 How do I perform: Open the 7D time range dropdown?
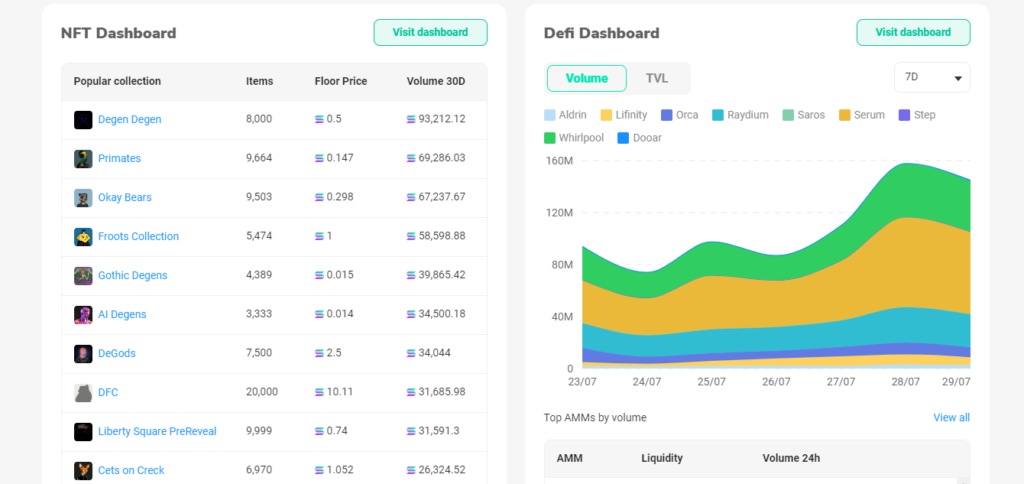click(931, 78)
